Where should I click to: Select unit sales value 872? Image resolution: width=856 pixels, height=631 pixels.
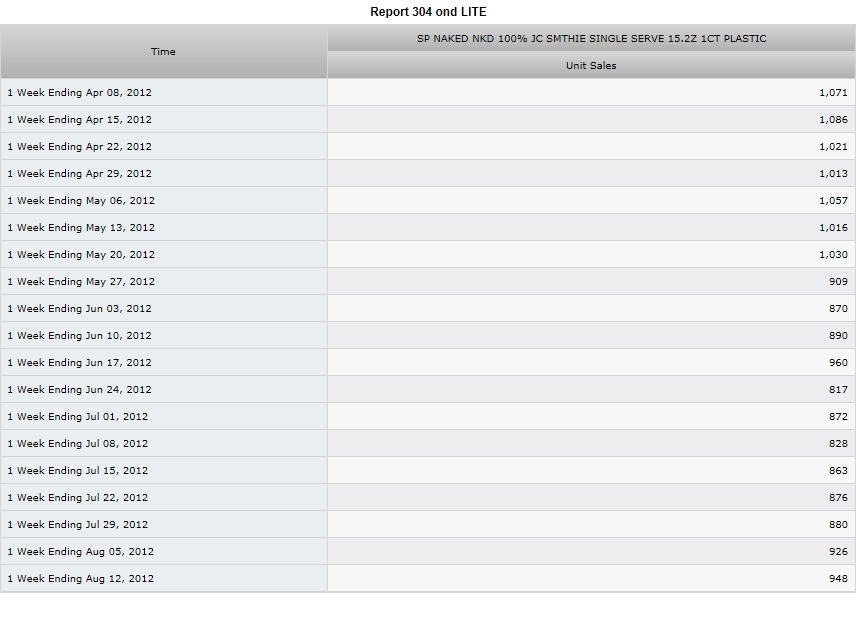(x=838, y=416)
